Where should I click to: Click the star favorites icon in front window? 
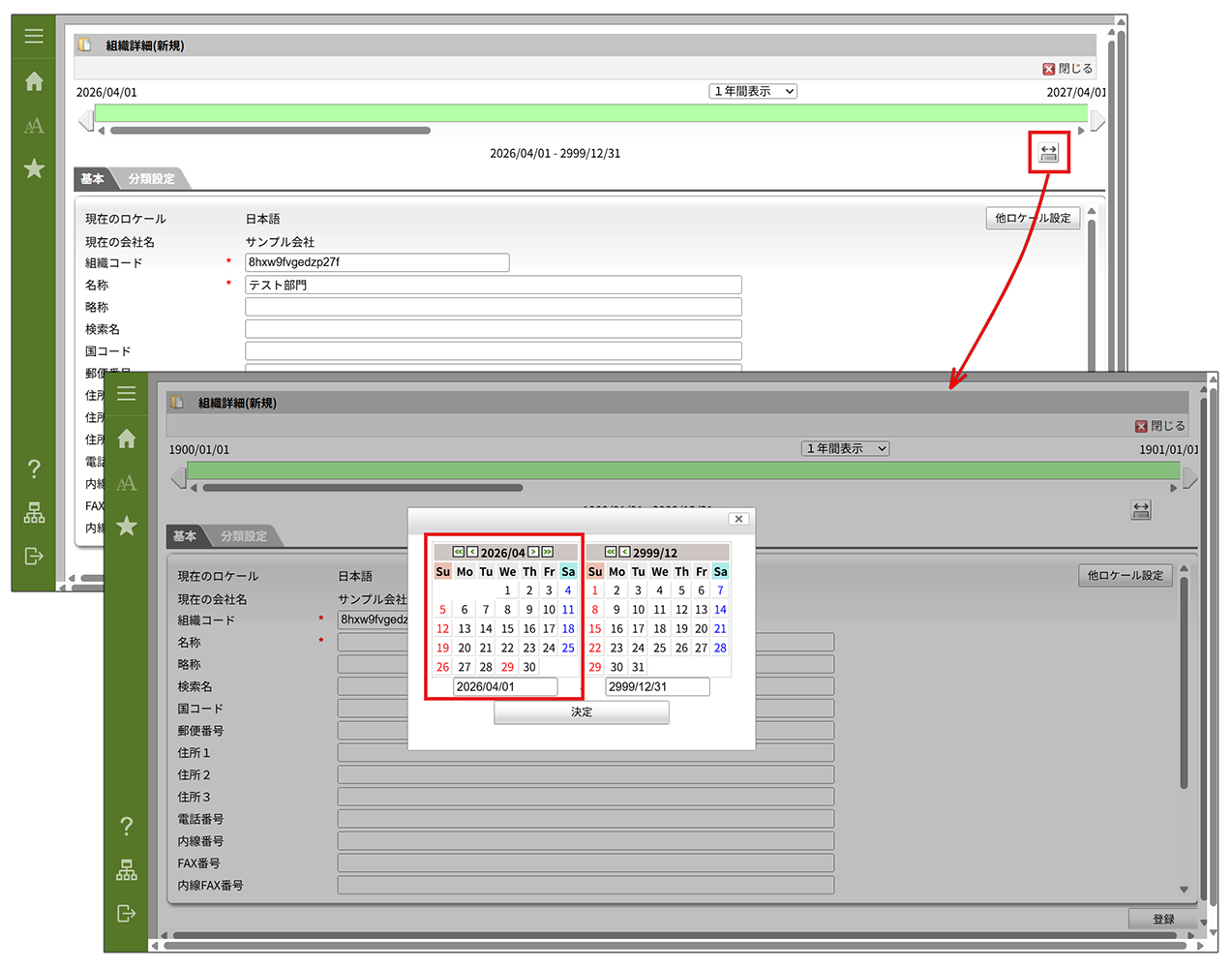[x=127, y=527]
